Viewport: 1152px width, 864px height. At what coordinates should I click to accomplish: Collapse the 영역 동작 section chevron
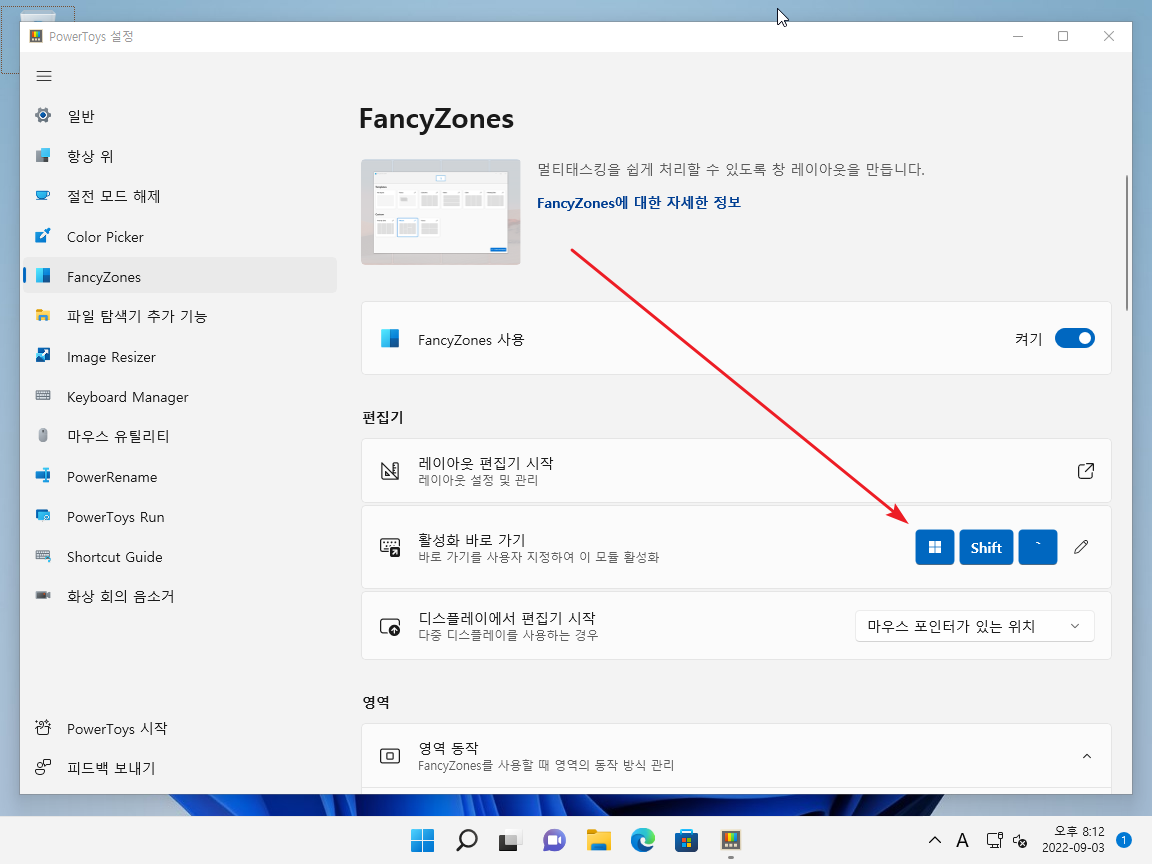(x=1087, y=756)
